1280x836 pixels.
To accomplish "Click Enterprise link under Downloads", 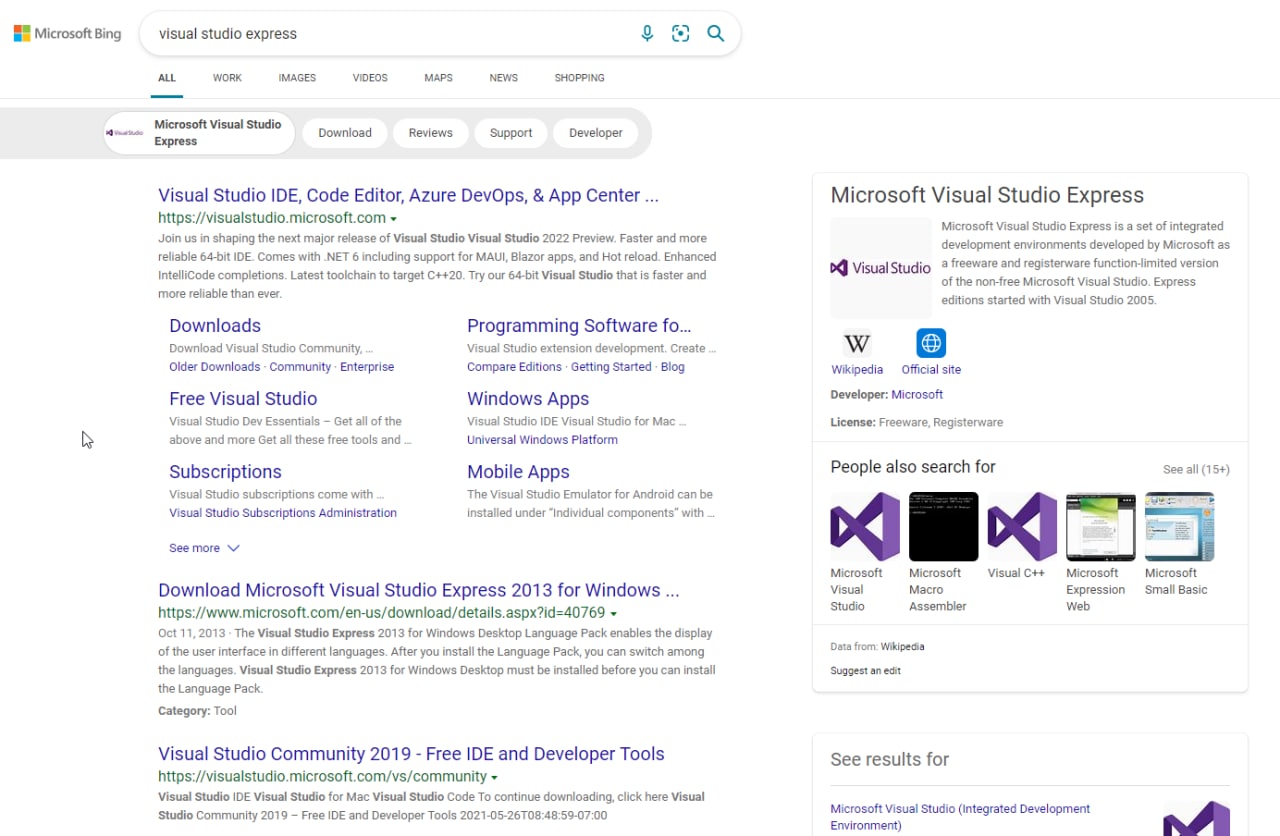I will point(367,367).
